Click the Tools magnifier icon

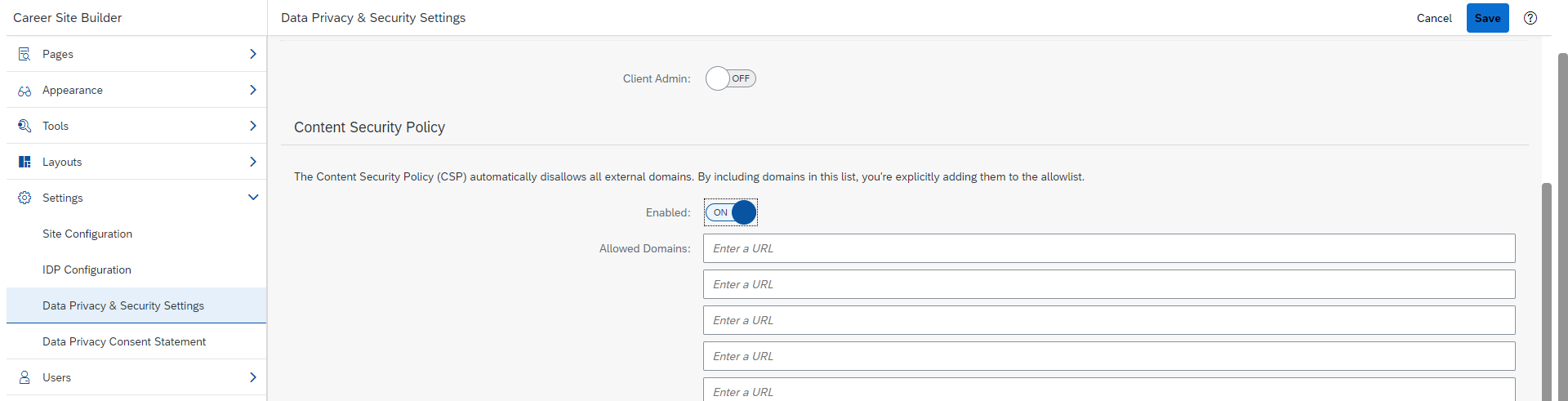24,126
